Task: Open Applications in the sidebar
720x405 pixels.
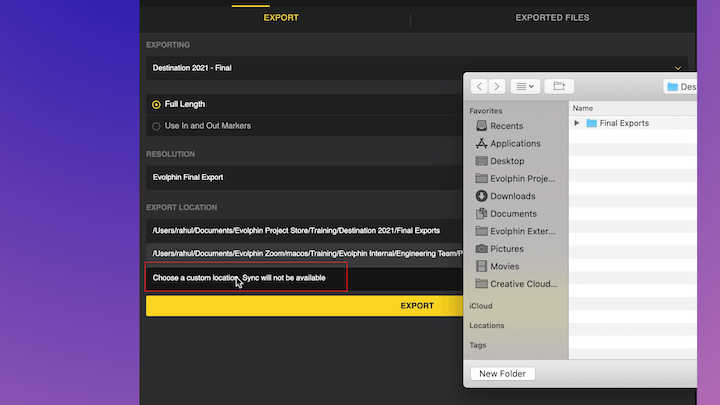Action: [x=508, y=143]
